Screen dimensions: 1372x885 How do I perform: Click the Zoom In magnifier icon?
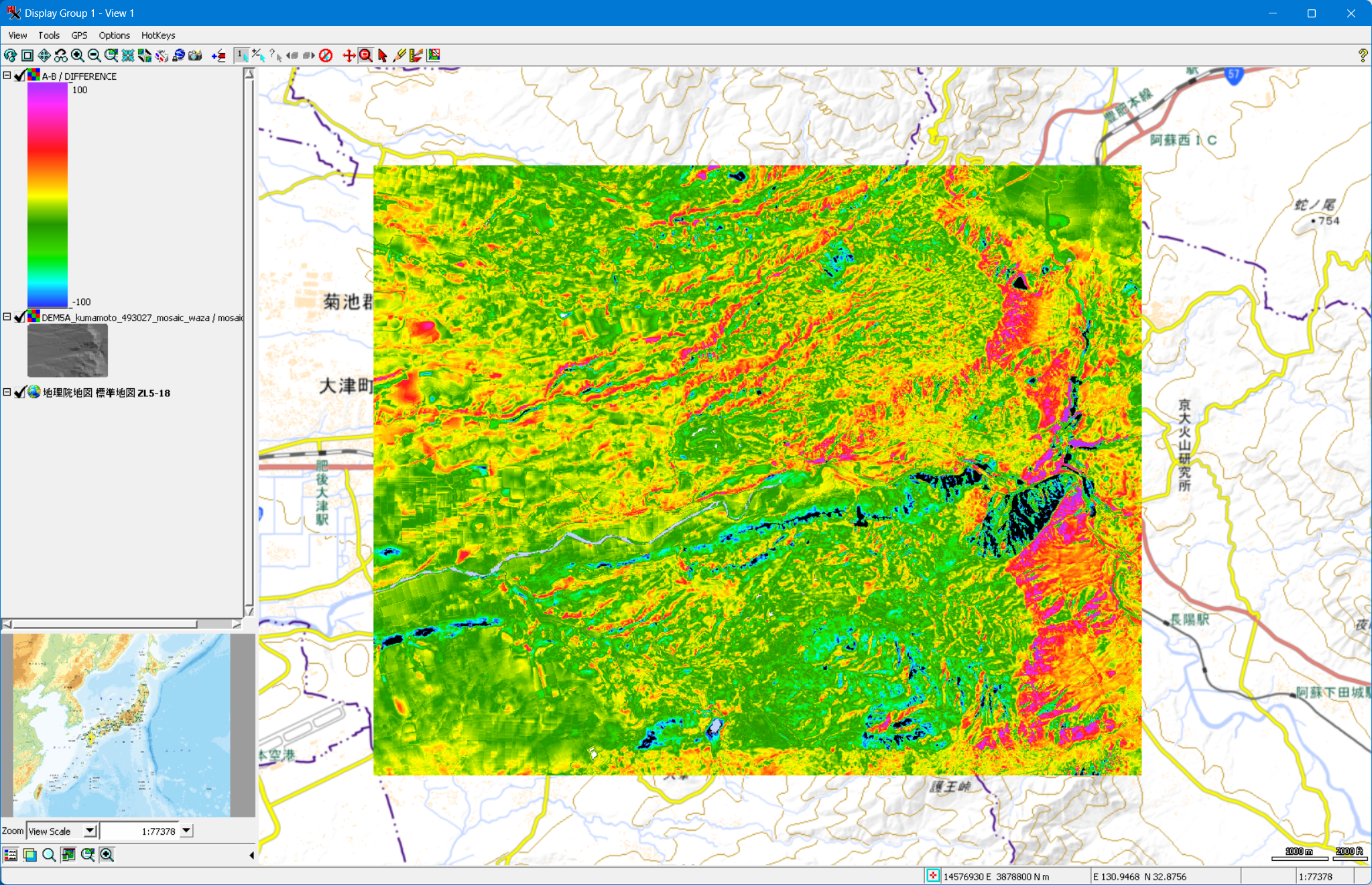click(x=78, y=56)
